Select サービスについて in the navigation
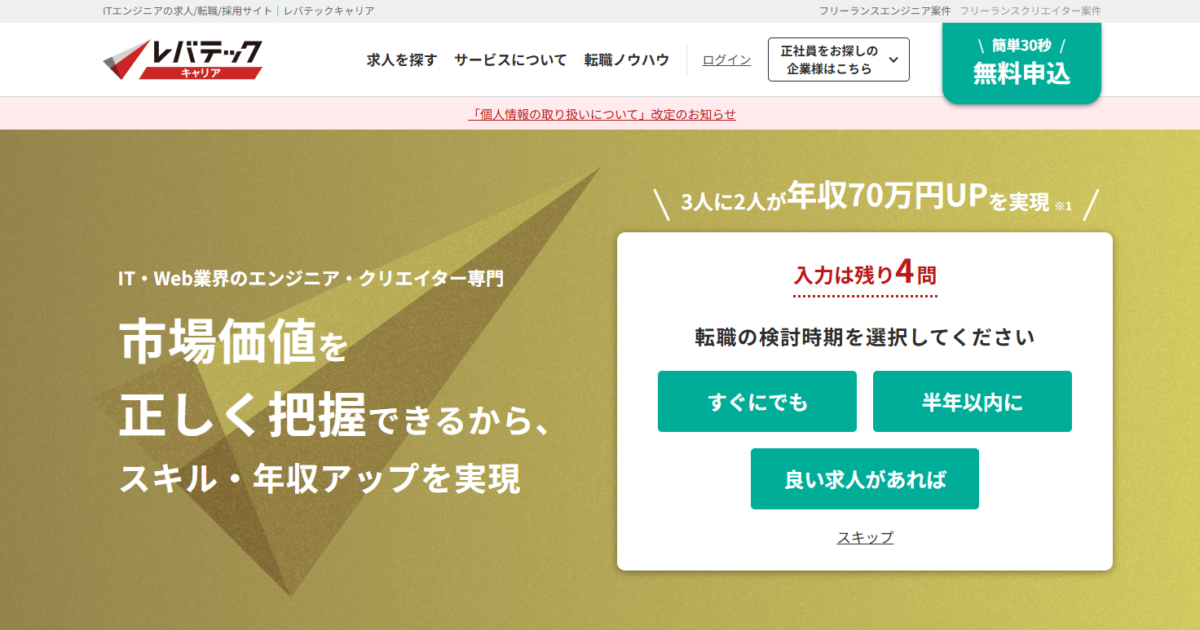 (510, 60)
